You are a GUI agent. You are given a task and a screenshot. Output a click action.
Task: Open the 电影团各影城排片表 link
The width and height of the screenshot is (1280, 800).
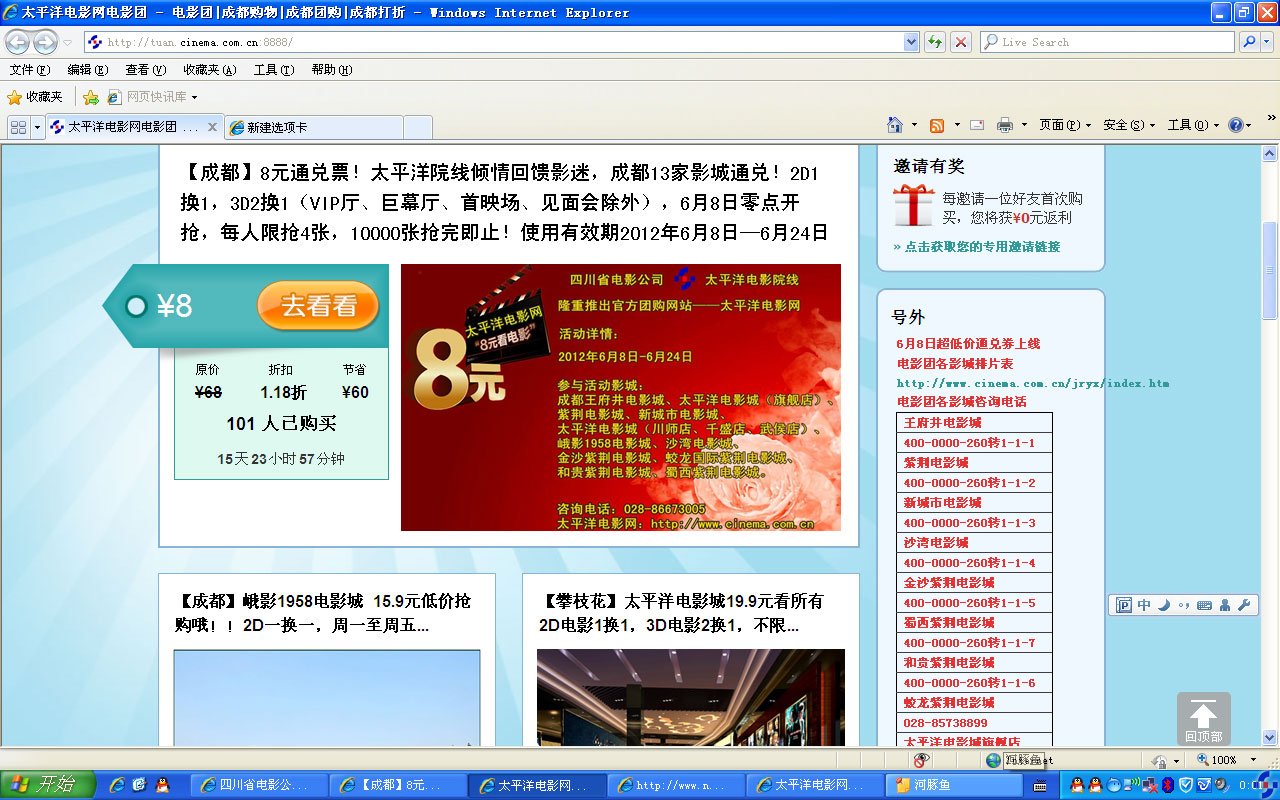pyautogui.click(x=955, y=363)
